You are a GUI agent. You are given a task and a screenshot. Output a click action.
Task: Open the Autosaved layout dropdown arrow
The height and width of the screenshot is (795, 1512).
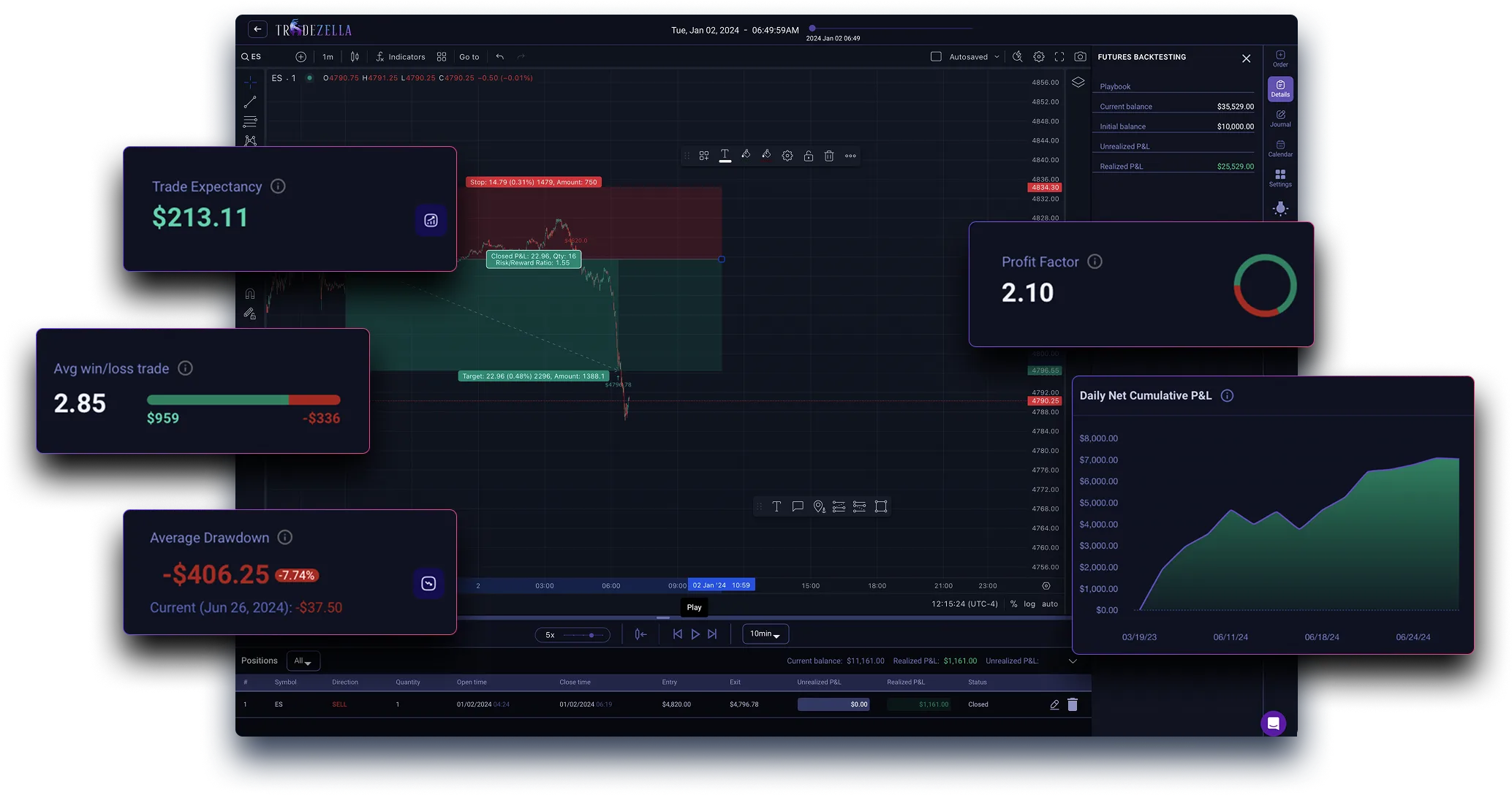click(997, 57)
